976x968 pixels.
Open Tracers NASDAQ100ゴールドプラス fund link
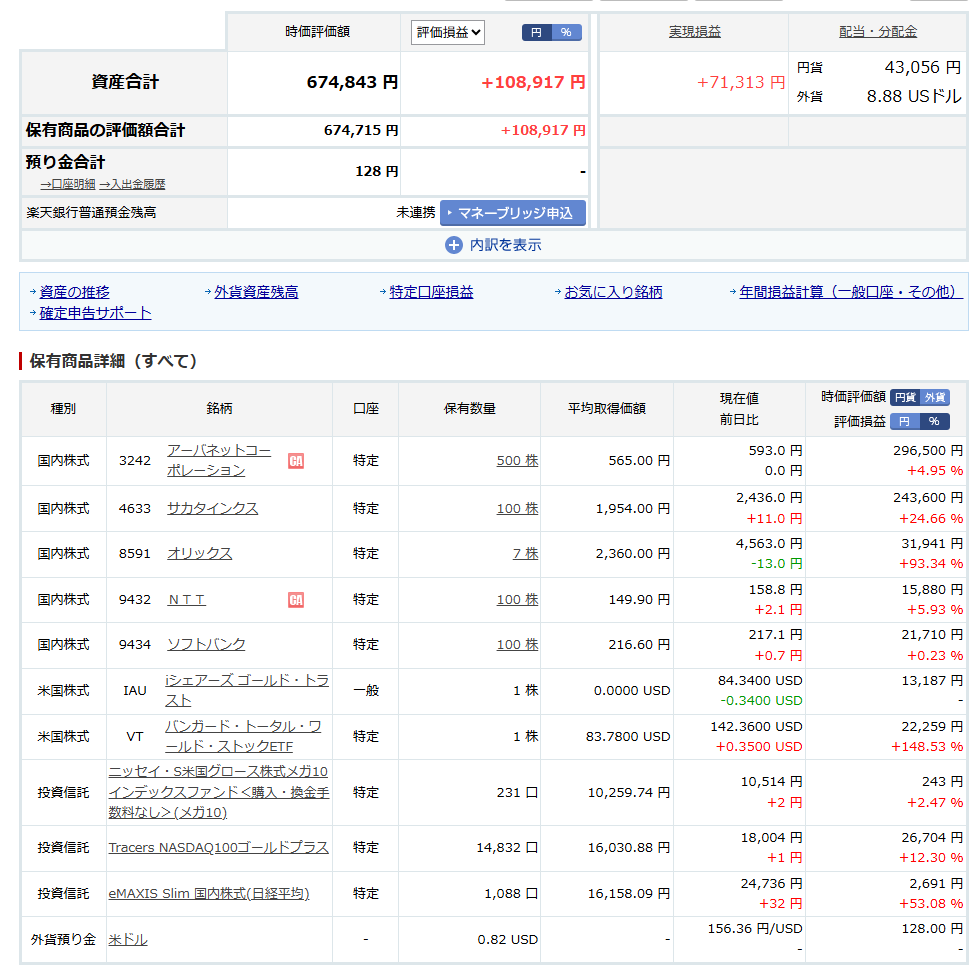[218, 847]
